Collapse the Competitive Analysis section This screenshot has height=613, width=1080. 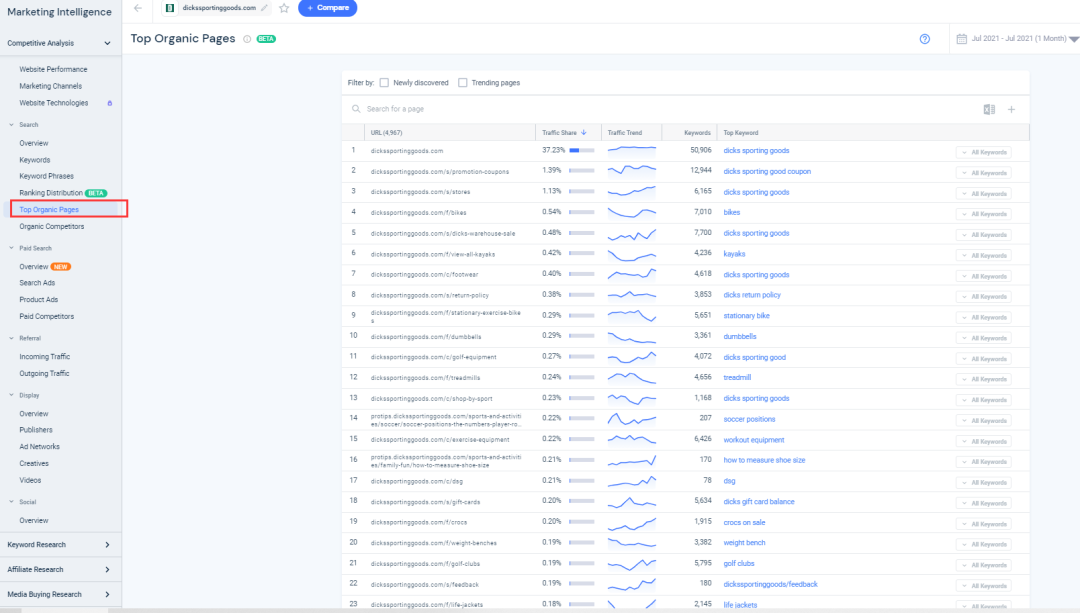(107, 43)
